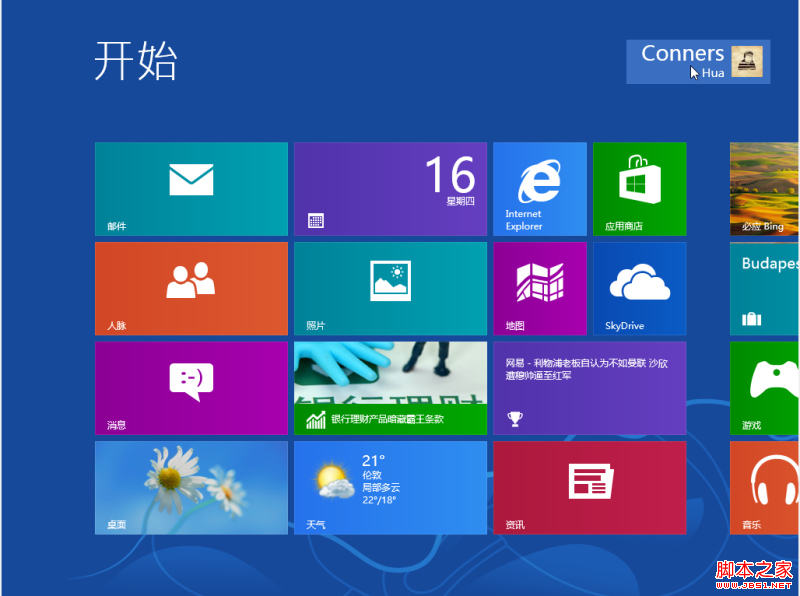Screen dimensions: 800x596
Task: Open the Weather (天气) tile
Action: pos(390,488)
